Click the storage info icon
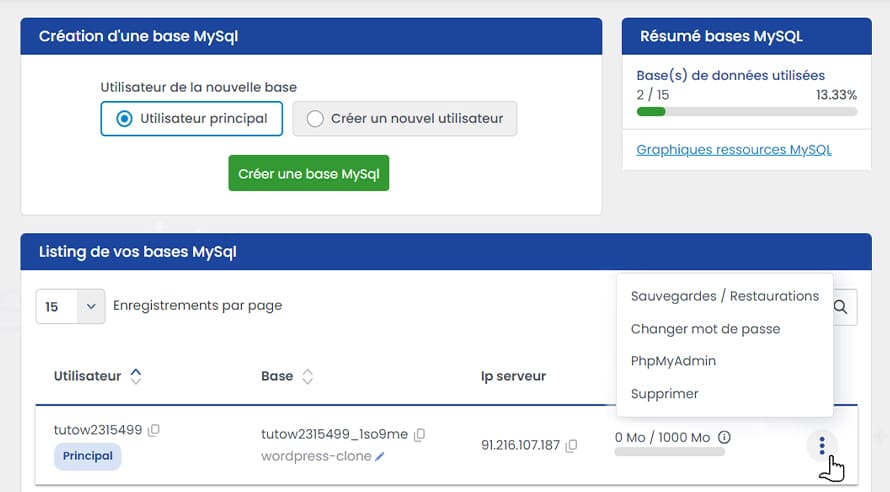This screenshot has height=492, width=890. tap(724, 437)
